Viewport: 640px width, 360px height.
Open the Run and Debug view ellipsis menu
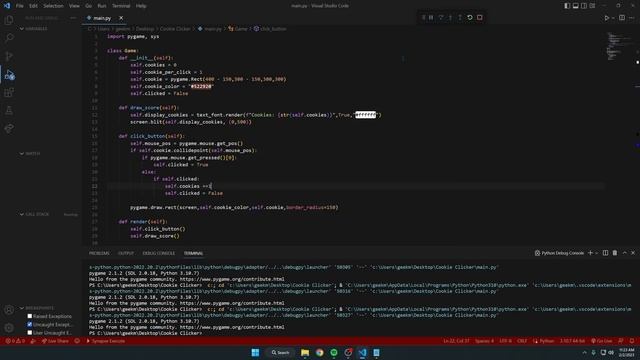click(x=73, y=18)
